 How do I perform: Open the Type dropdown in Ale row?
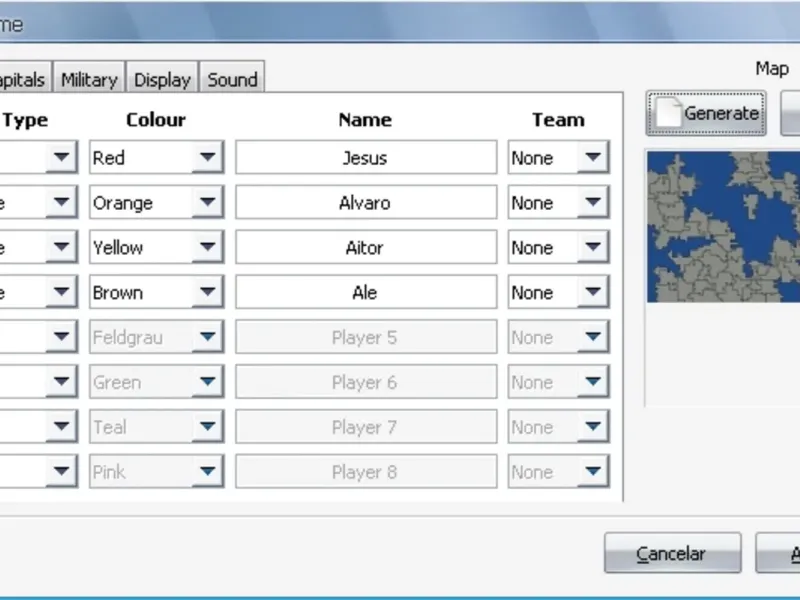[x=39, y=292]
